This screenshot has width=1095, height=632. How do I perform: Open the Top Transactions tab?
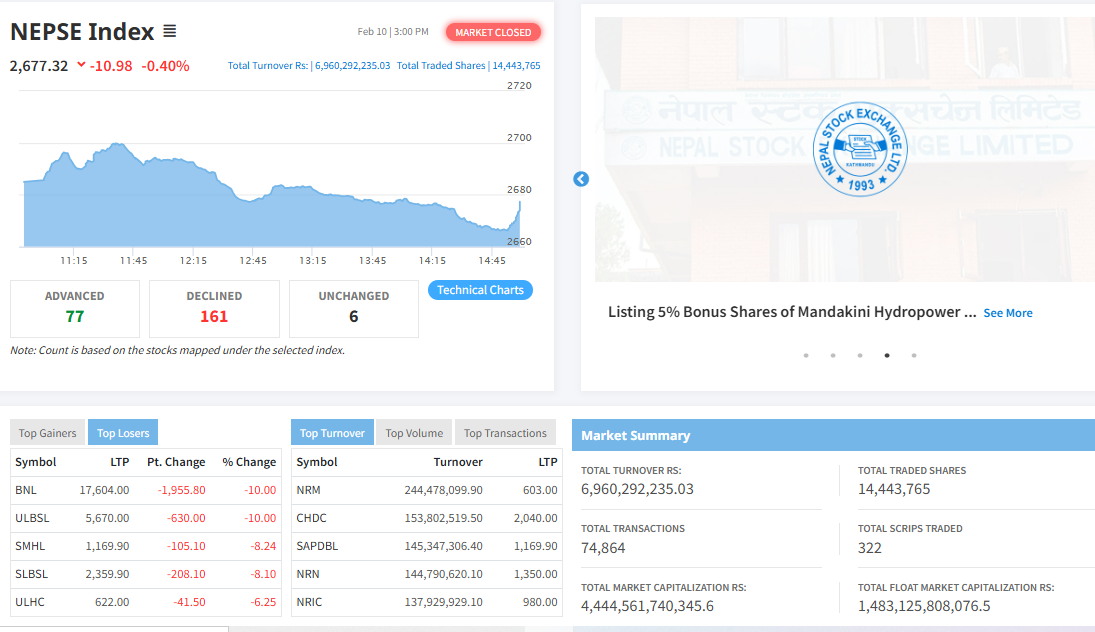(505, 433)
